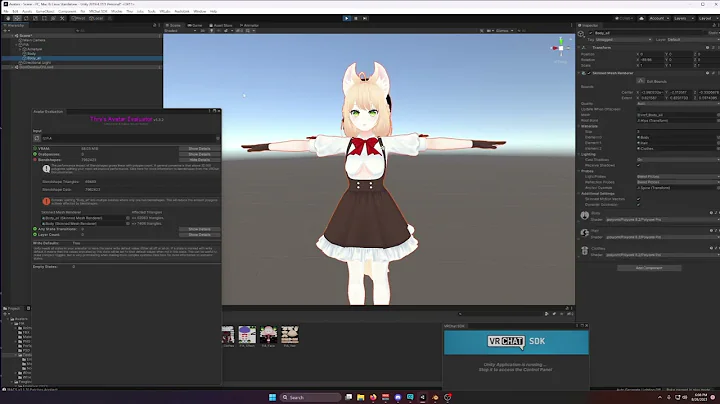Open the Tag dropdown in Inspector
The height and width of the screenshot is (404, 720).
[624, 39]
